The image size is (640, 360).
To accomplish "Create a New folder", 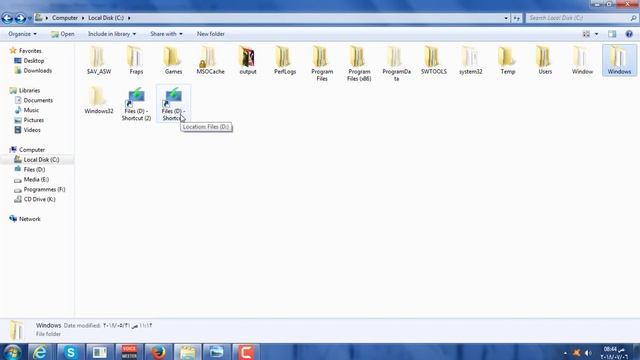I will tap(211, 34).
